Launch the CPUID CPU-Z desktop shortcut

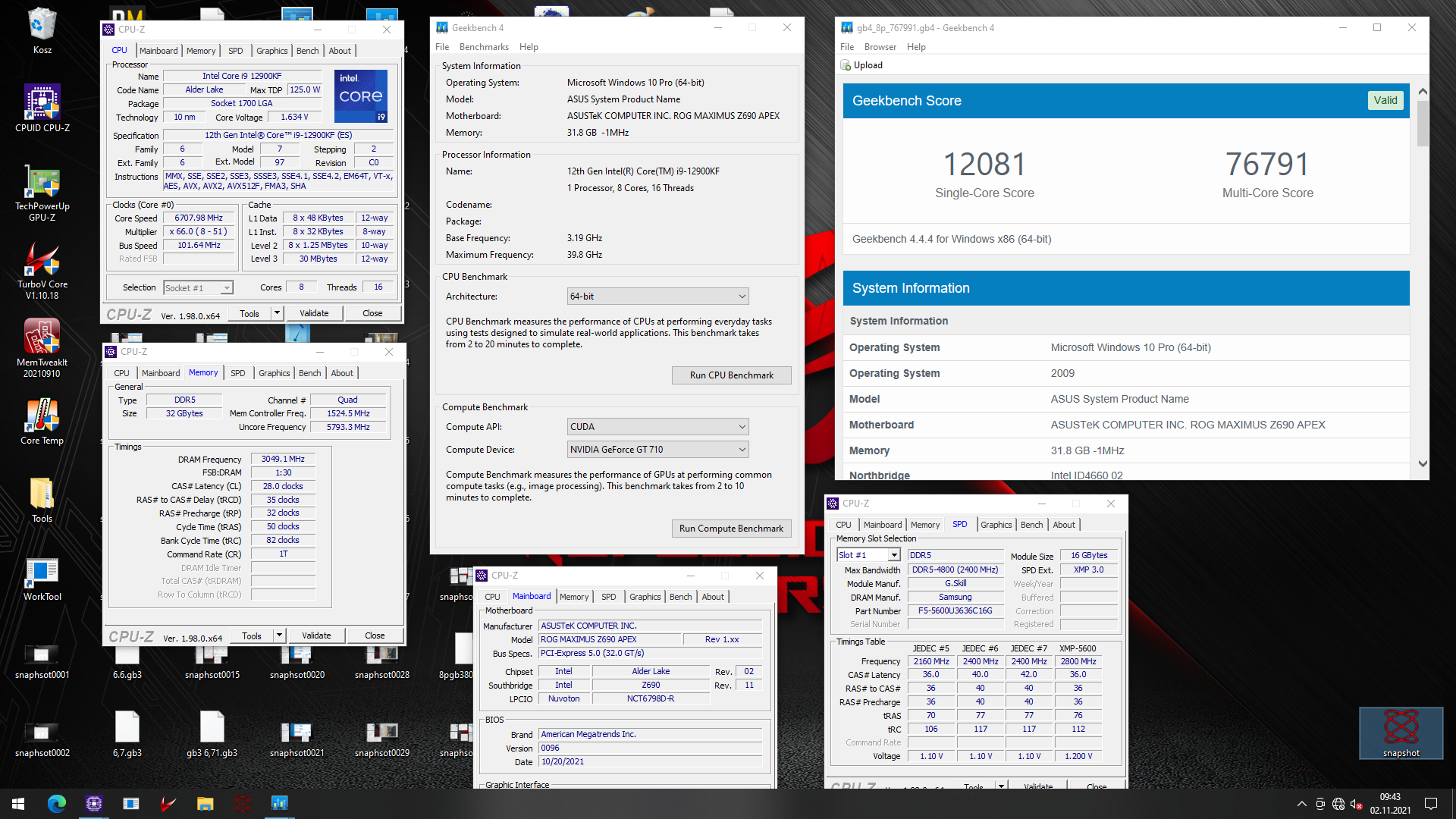[42, 108]
